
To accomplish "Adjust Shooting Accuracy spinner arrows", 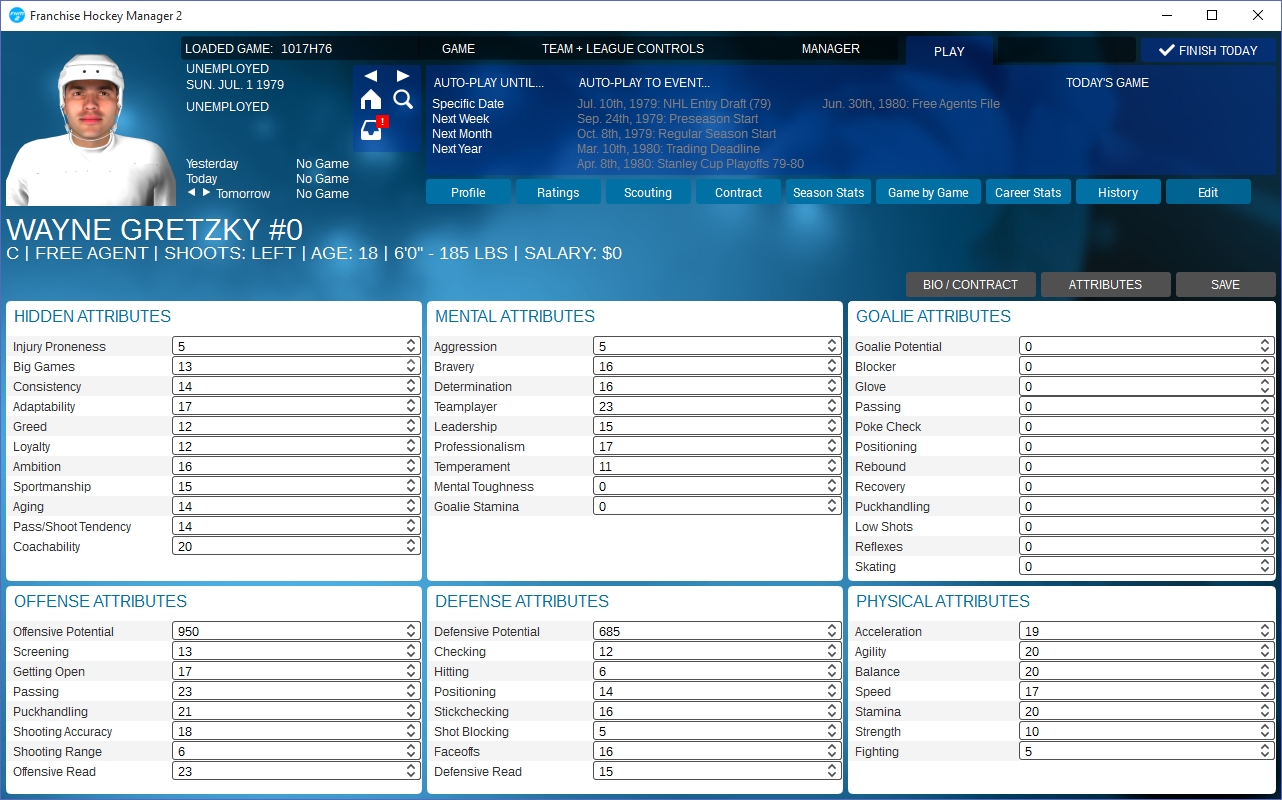I will coord(411,731).
